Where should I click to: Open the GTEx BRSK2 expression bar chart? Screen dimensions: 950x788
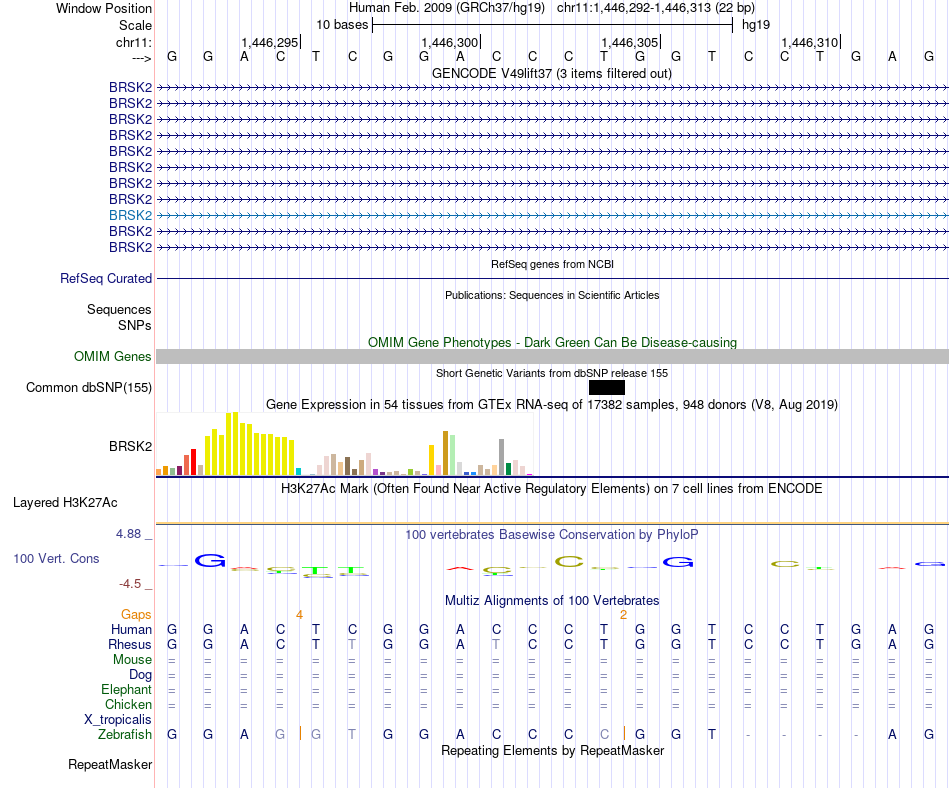pyautogui.click(x=344, y=444)
